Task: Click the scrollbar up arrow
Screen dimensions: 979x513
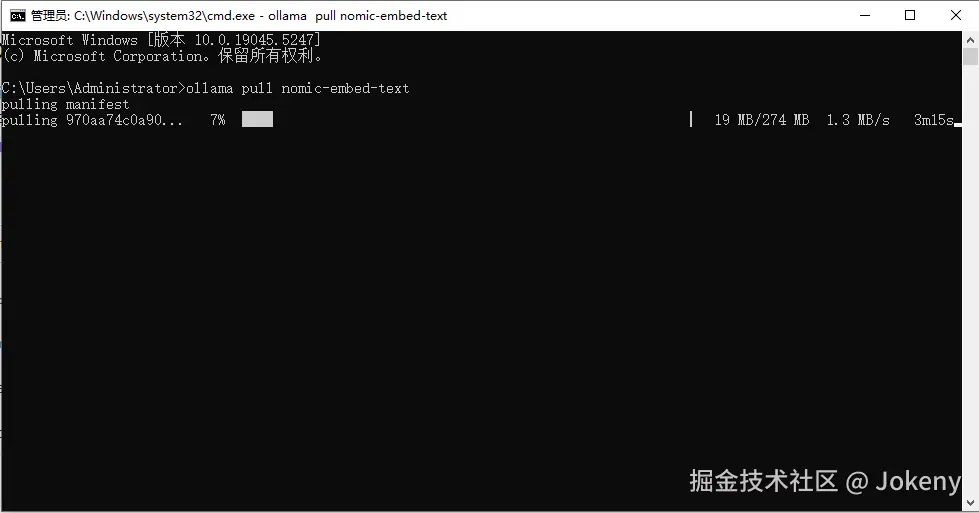Action: pyautogui.click(x=970, y=39)
